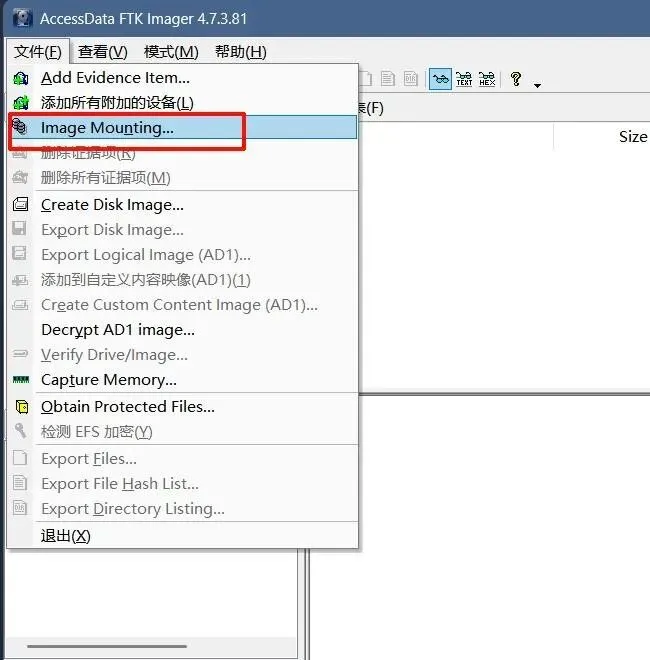The width and height of the screenshot is (650, 660).
Task: Select 添加所有附加的设备(L) menu entry
Action: click(183, 103)
